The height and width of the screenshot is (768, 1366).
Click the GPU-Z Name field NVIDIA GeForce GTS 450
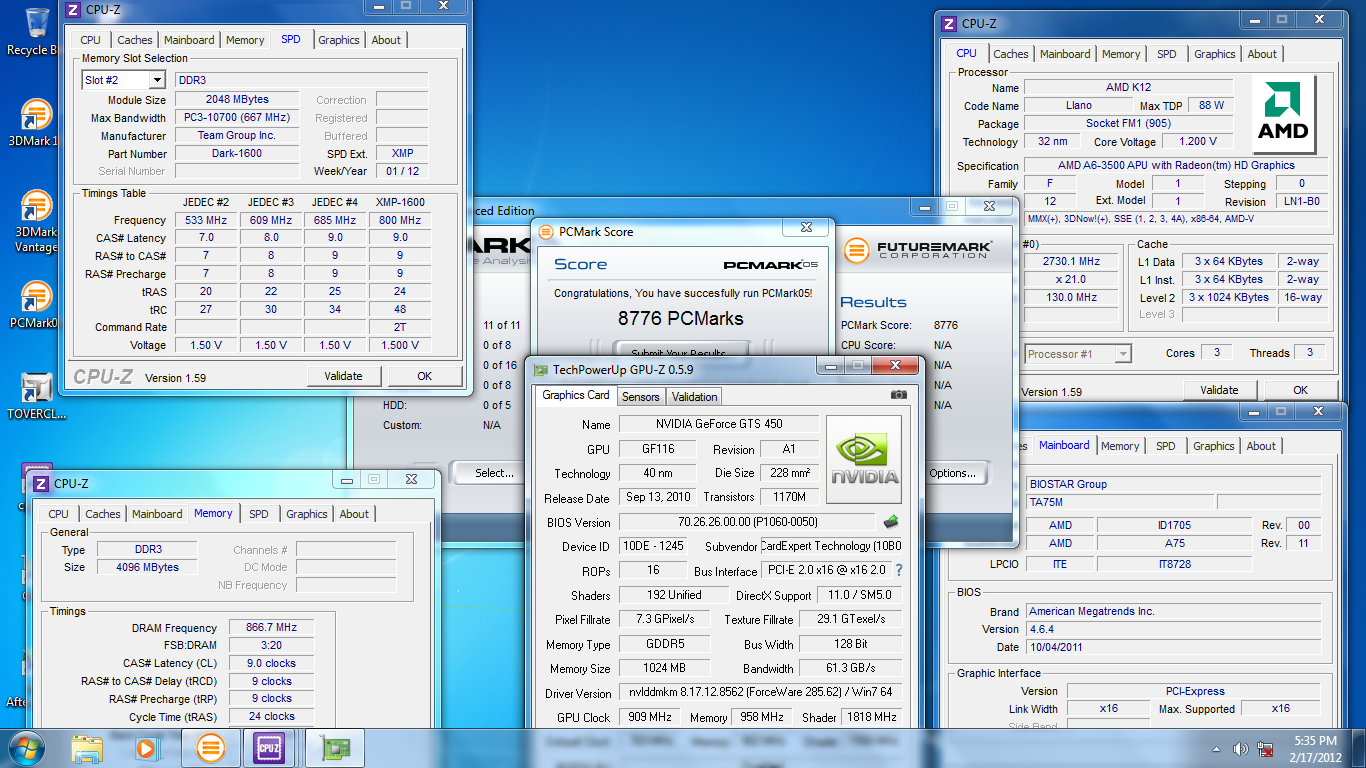click(717, 424)
